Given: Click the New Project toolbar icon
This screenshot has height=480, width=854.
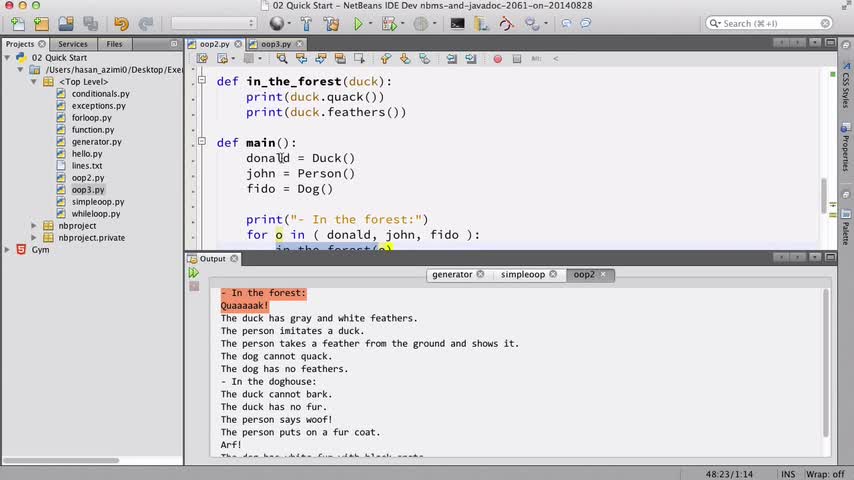Looking at the screenshot, I should (41, 23).
